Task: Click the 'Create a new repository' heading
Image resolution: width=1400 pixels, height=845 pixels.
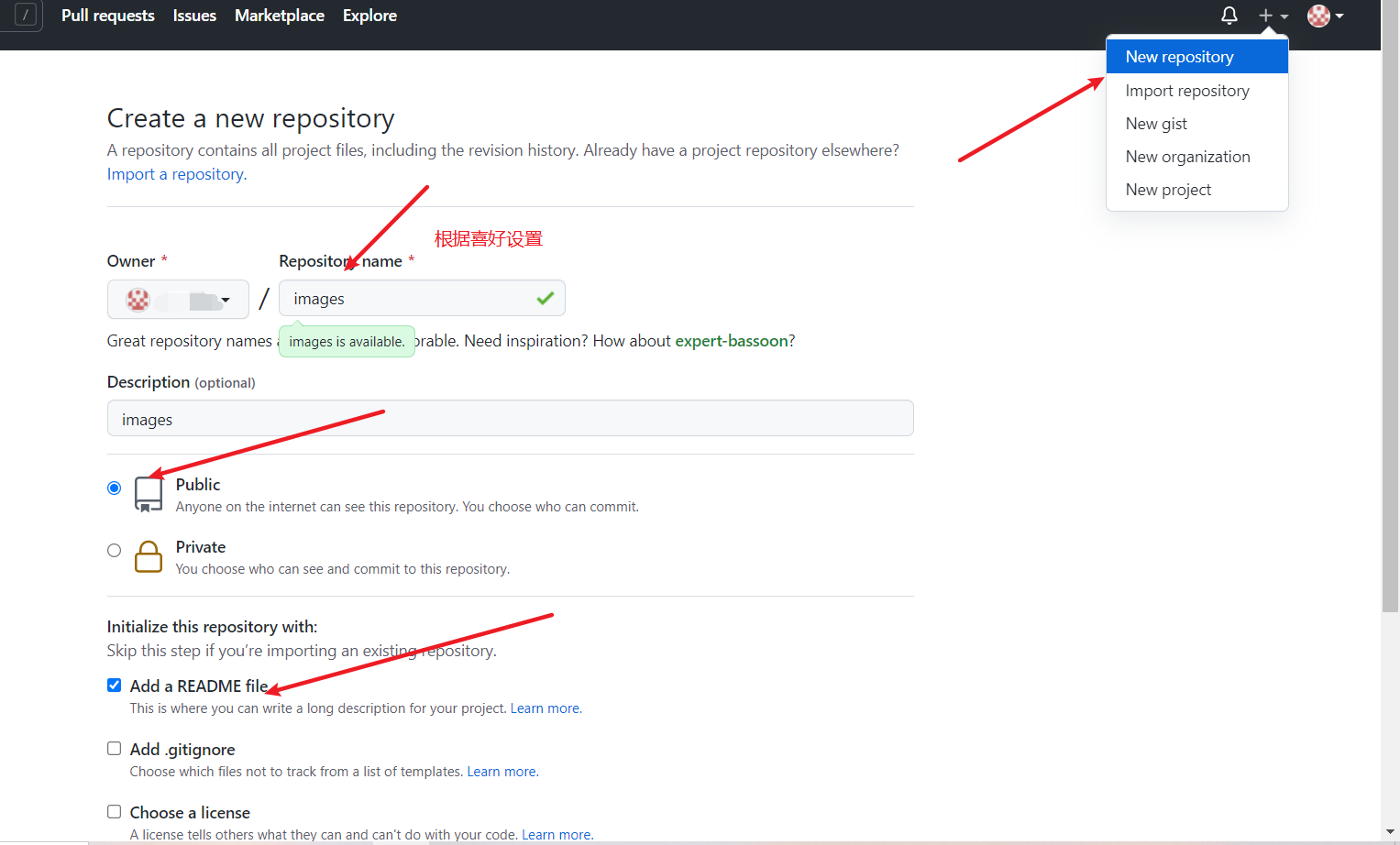Action: (251, 118)
